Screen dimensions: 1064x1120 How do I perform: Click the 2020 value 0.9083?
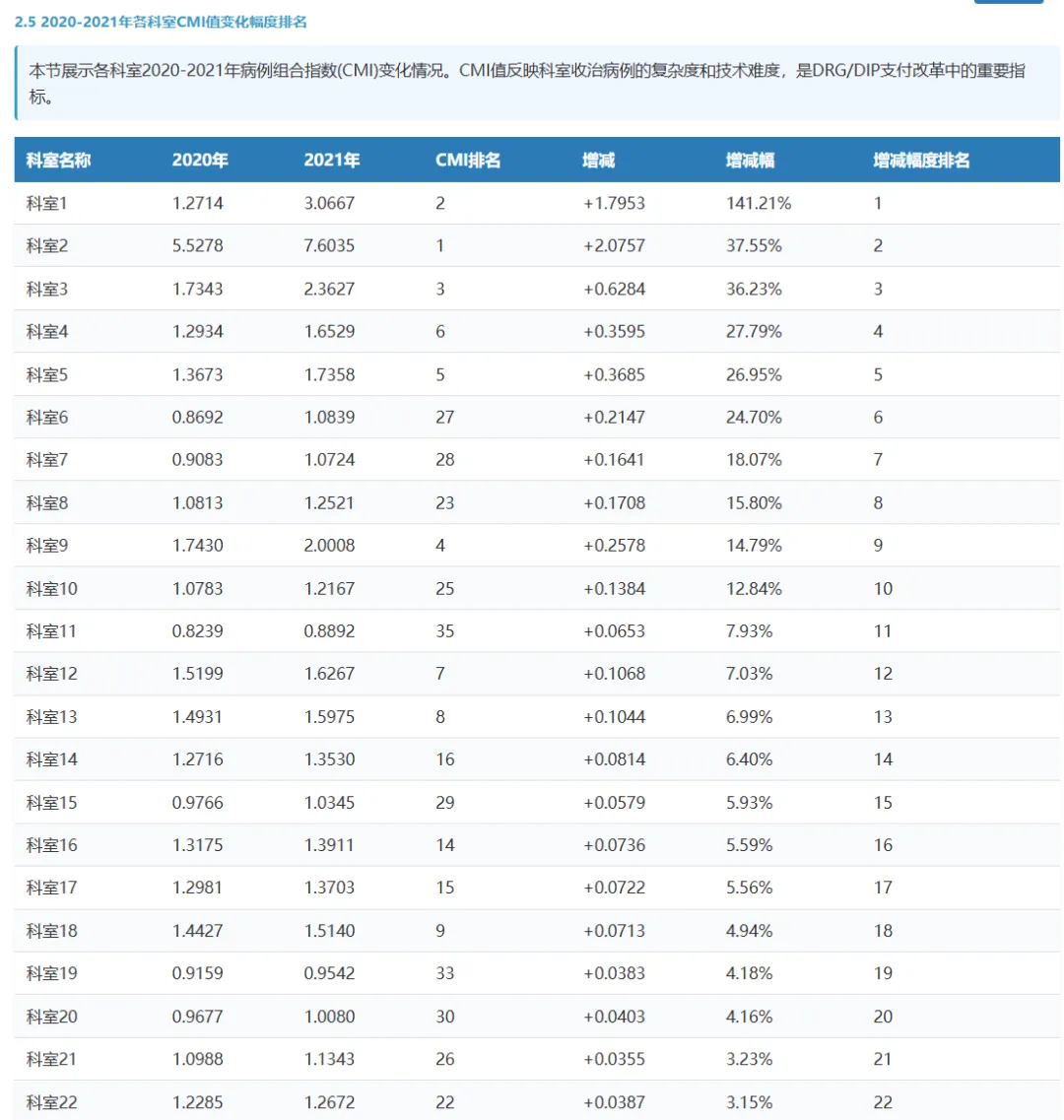[x=198, y=459]
